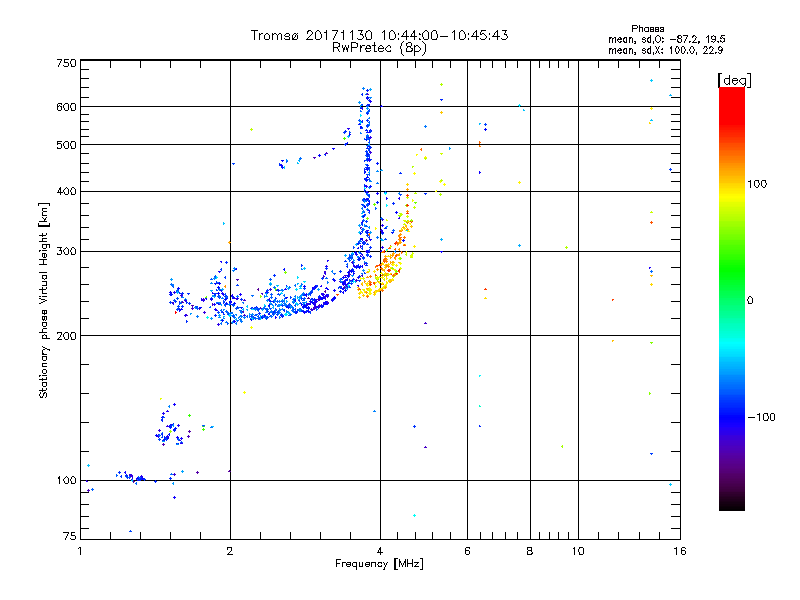Click the 'Phases' header label
Viewport: 800px width, 600px height.
(x=647, y=29)
